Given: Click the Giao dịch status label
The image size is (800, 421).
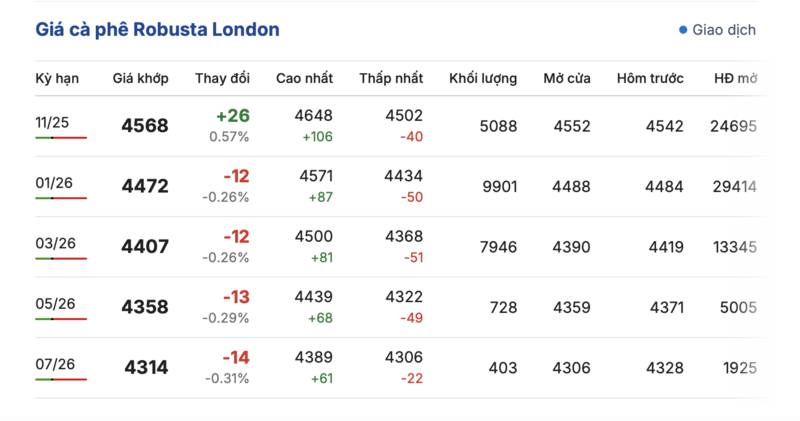Looking at the screenshot, I should [x=724, y=30].
